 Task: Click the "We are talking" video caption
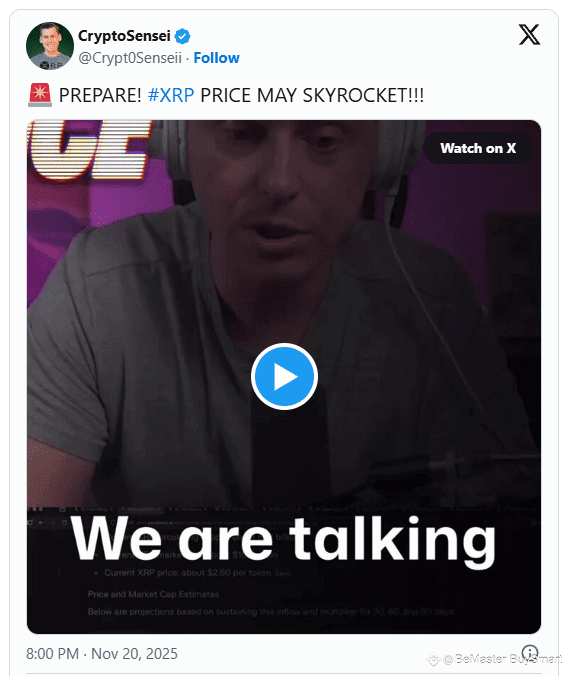tap(284, 540)
